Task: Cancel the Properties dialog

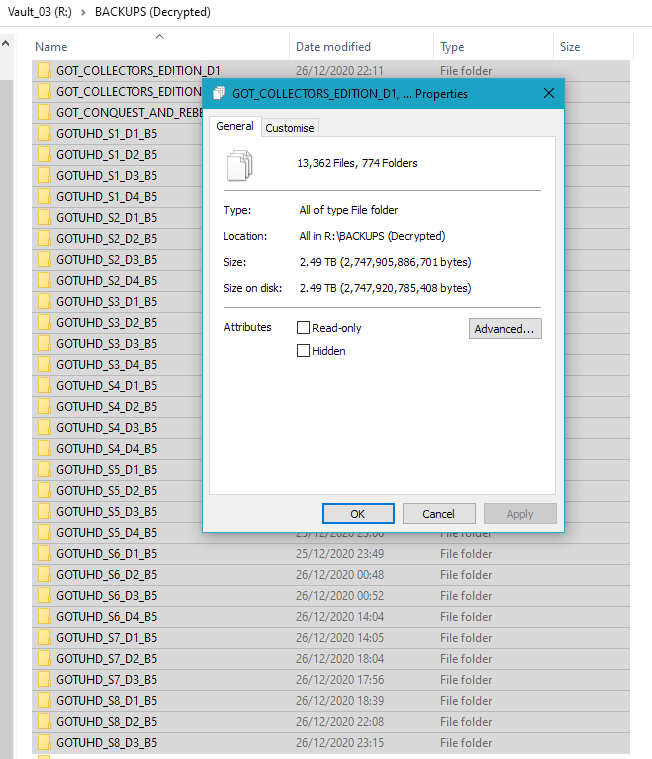Action: point(439,514)
